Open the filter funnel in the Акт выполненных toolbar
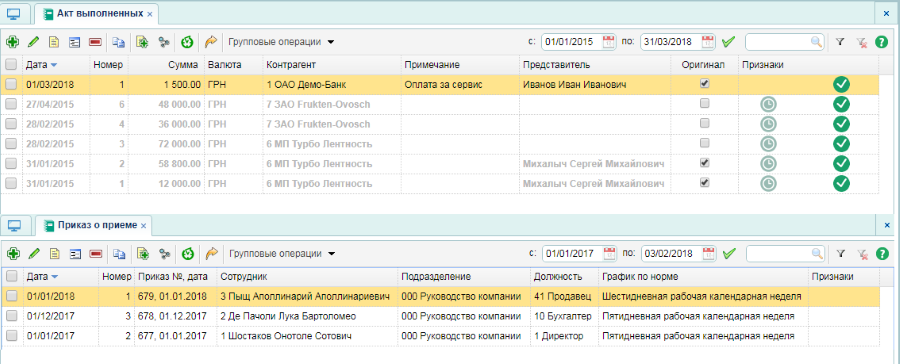 pyautogui.click(x=840, y=42)
